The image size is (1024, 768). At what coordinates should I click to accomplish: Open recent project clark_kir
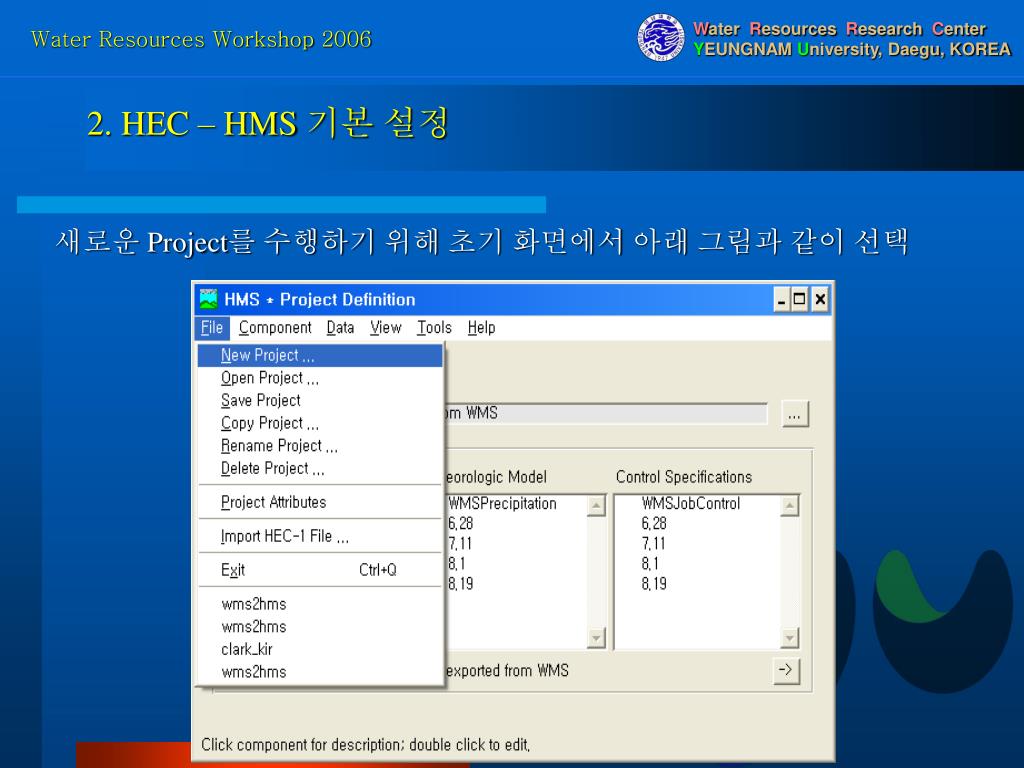click(x=320, y=649)
